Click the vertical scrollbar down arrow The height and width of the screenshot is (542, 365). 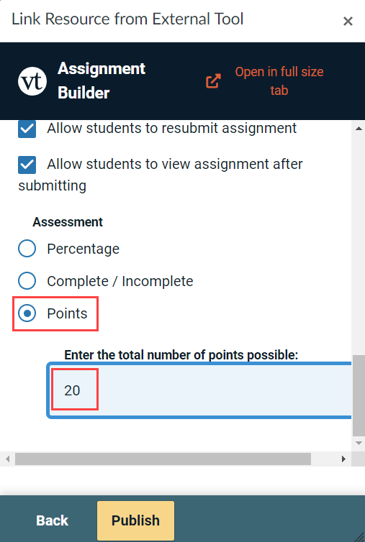358,443
